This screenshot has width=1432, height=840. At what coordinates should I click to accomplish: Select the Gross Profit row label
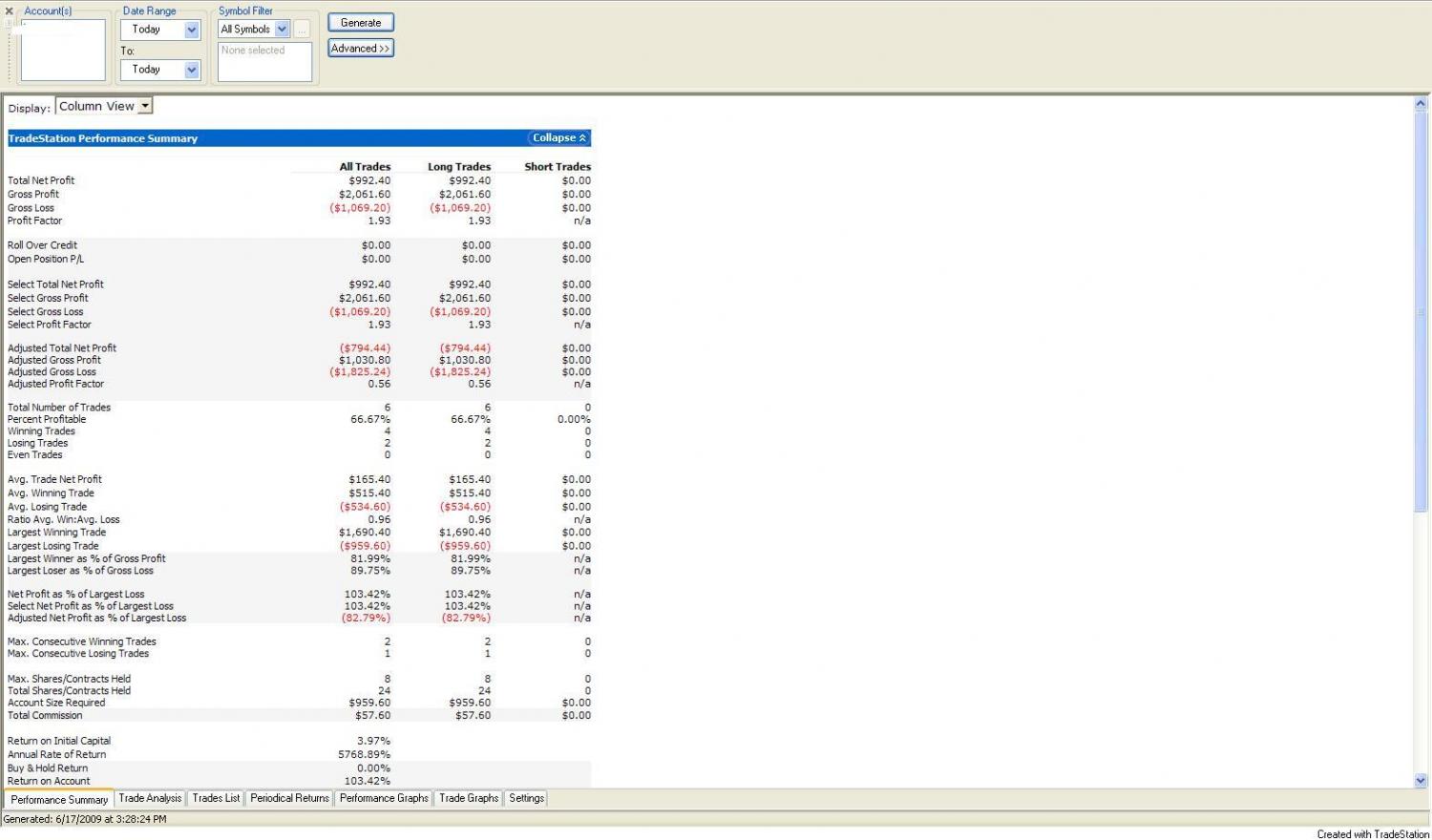click(33, 194)
